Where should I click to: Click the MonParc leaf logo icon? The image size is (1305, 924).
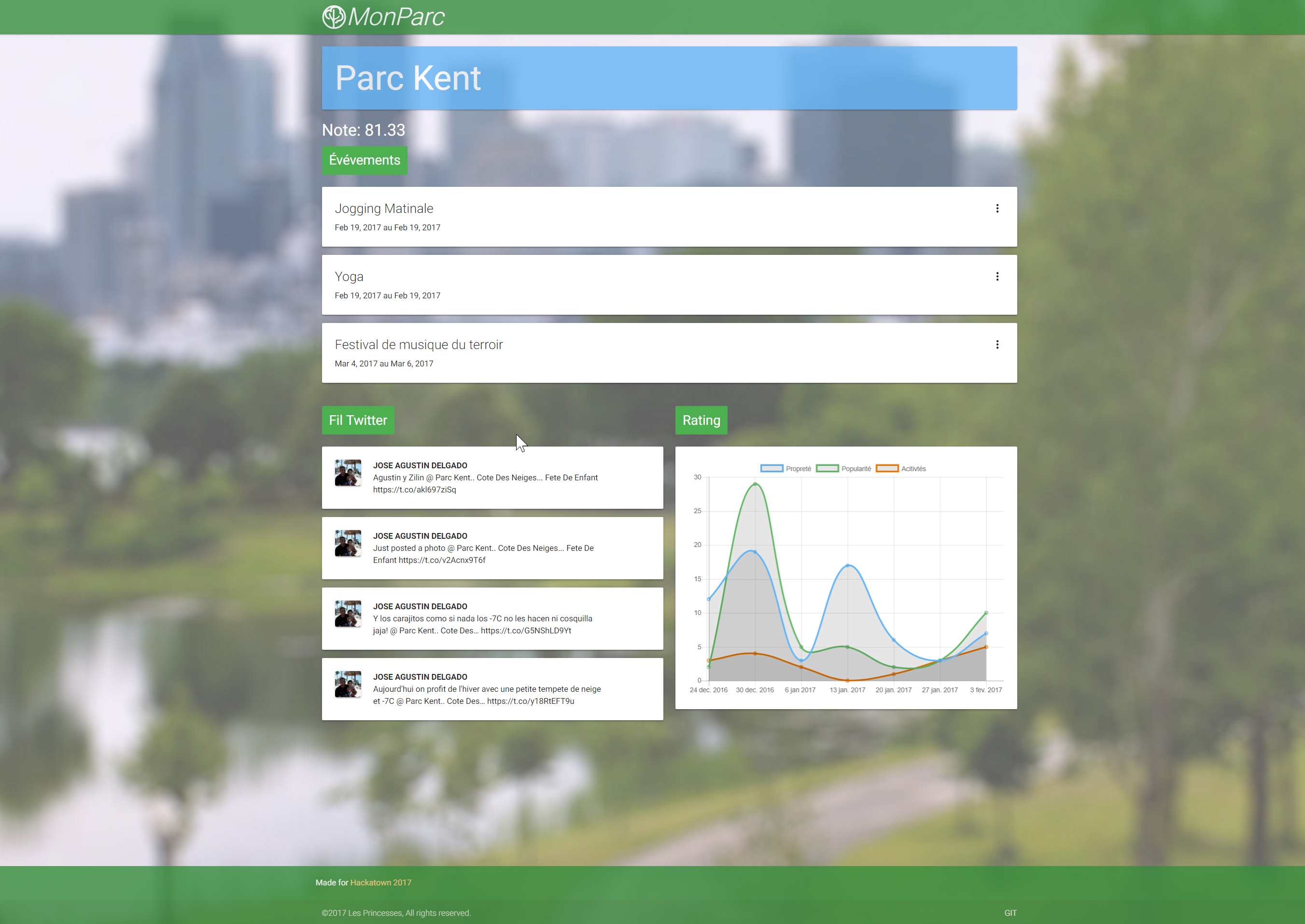334,17
